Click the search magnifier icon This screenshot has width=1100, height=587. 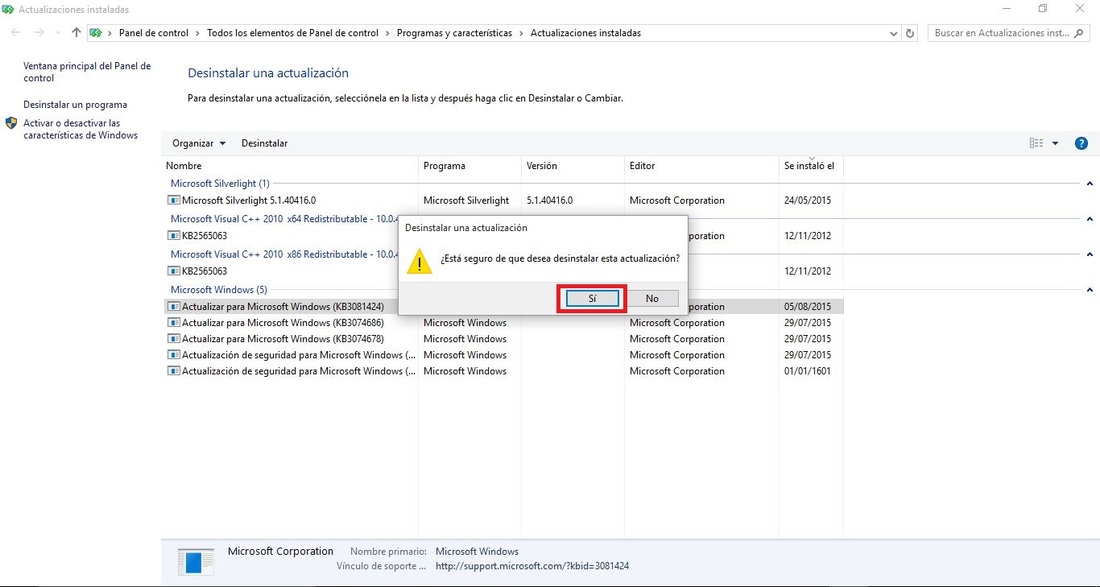tap(1079, 33)
